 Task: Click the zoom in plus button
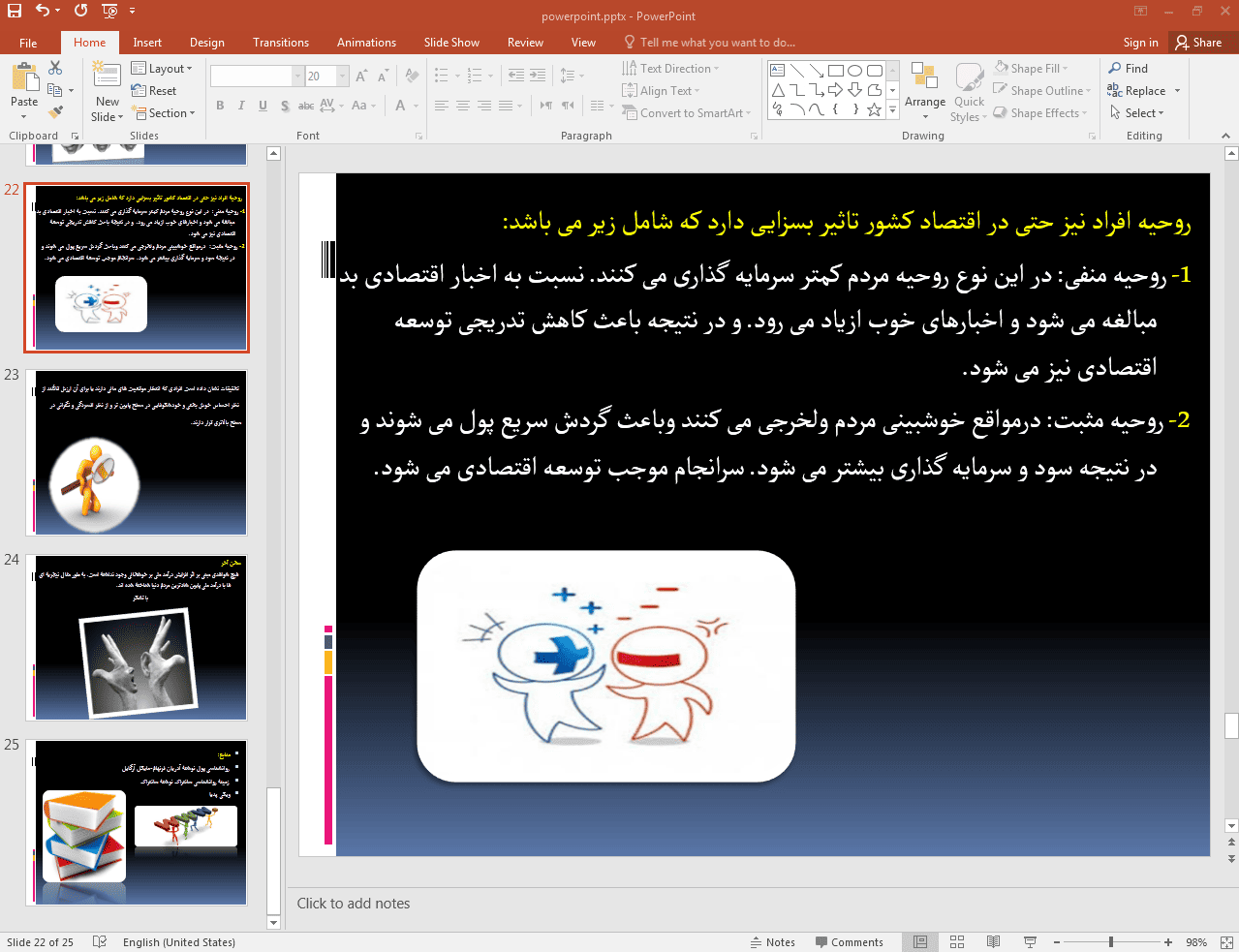1168,942
